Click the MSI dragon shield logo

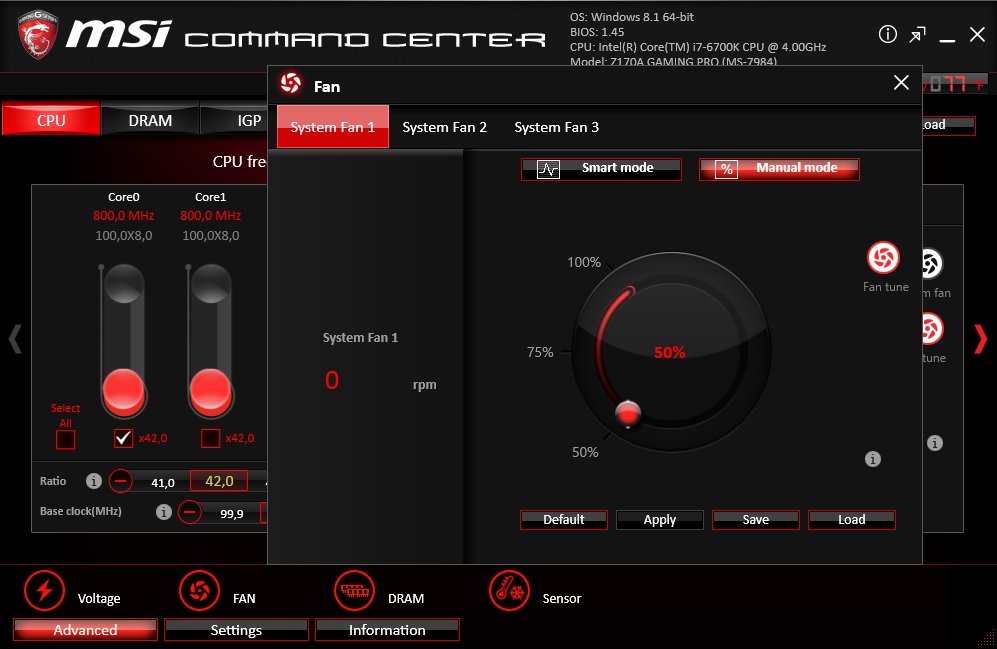[37, 33]
